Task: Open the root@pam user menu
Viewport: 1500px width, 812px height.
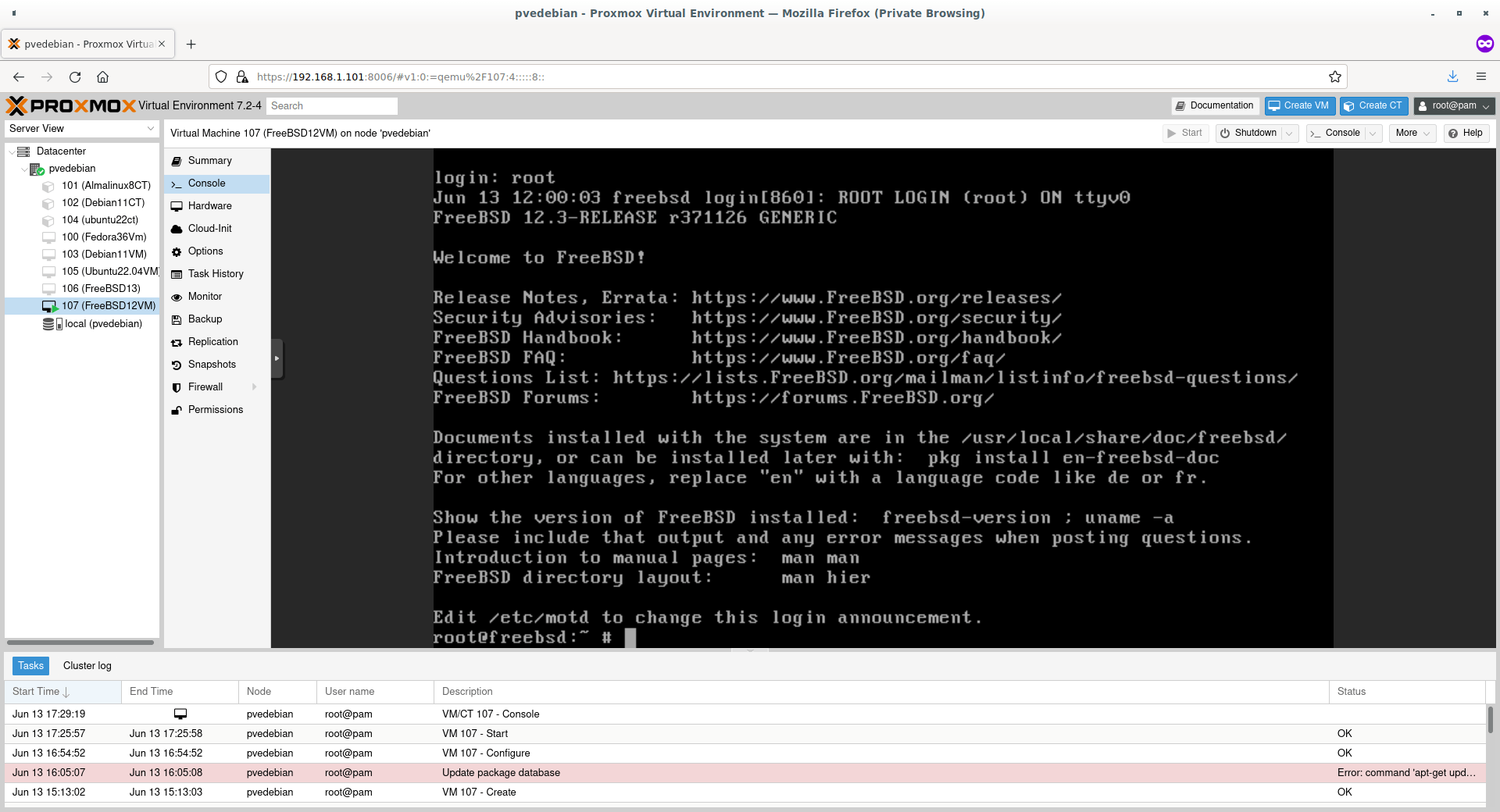Action: (x=1454, y=106)
